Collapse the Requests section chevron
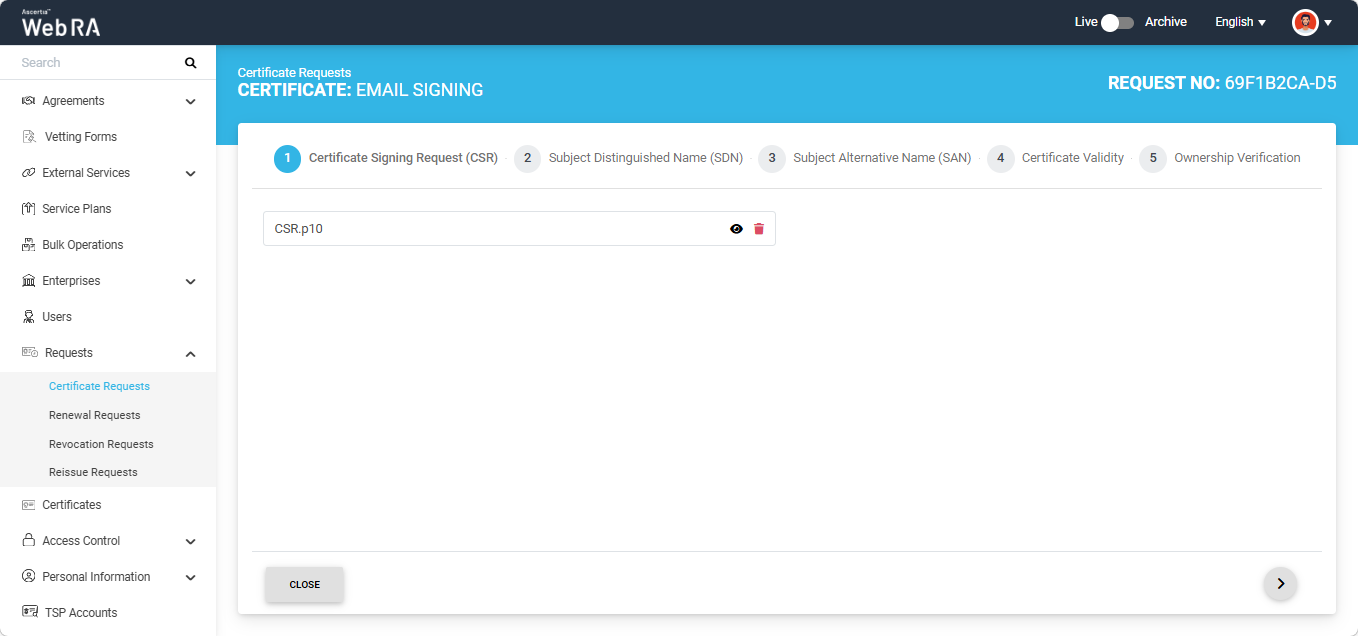Viewport: 1358px width, 636px height. click(x=191, y=354)
